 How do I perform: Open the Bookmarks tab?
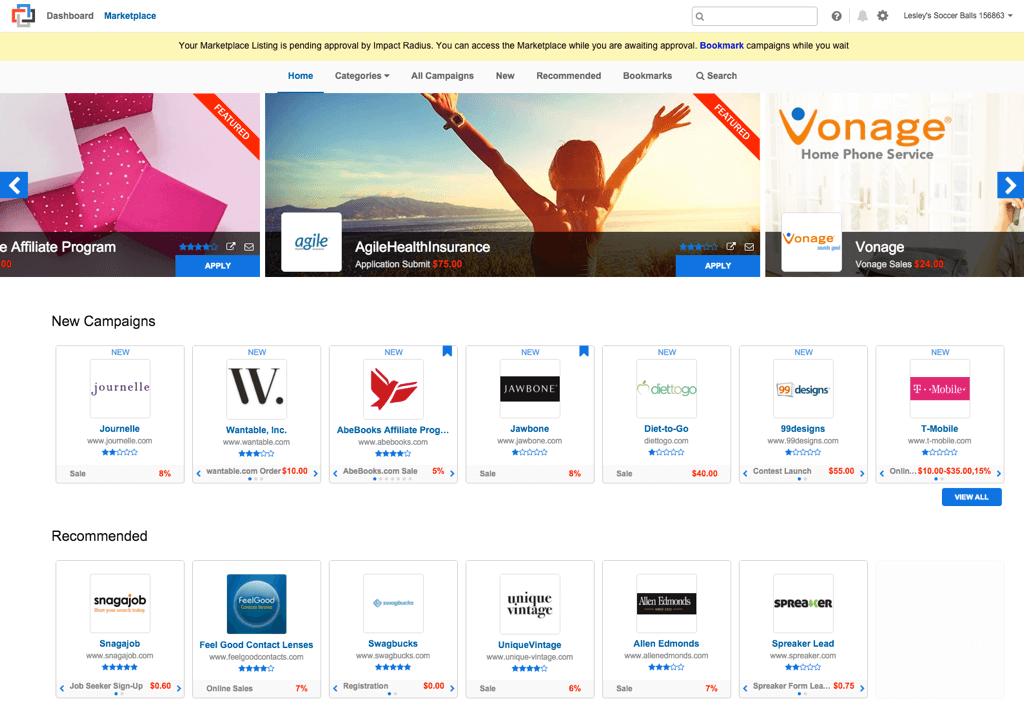647,76
